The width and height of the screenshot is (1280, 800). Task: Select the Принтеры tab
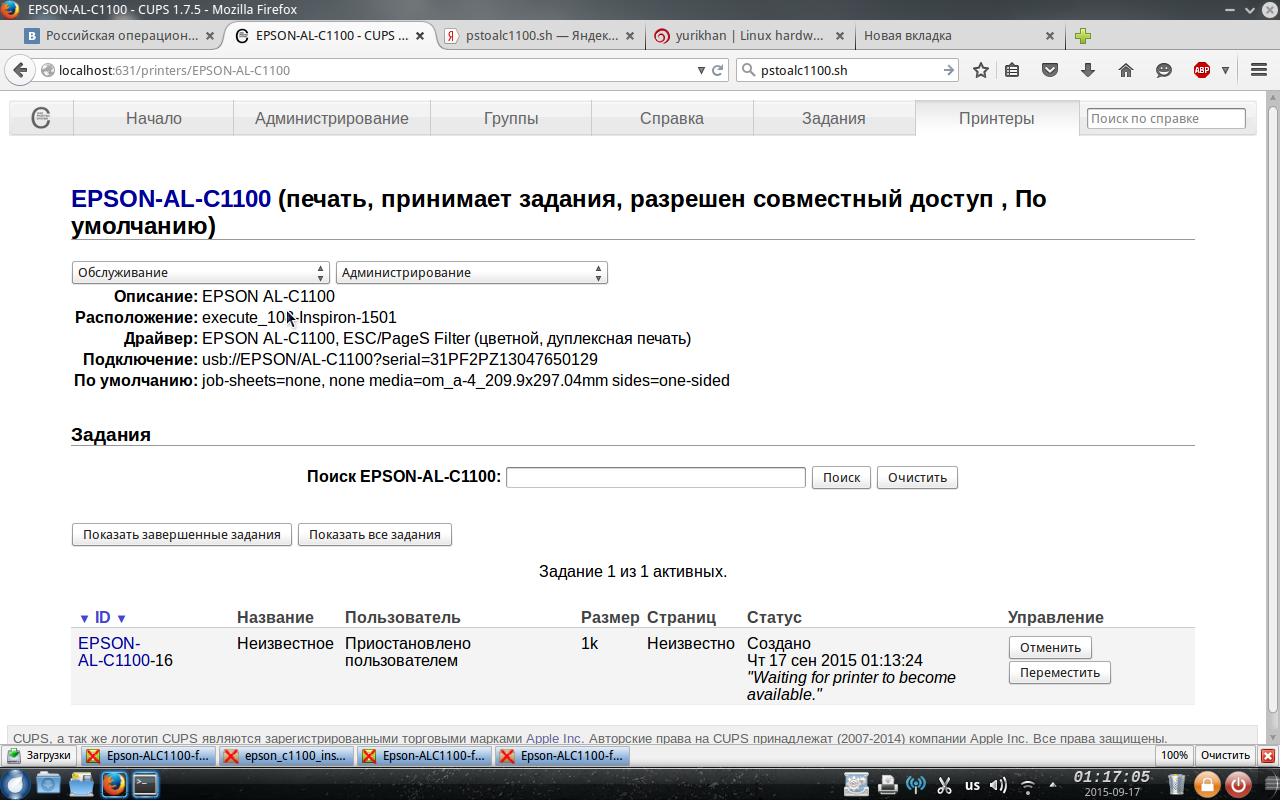997,118
